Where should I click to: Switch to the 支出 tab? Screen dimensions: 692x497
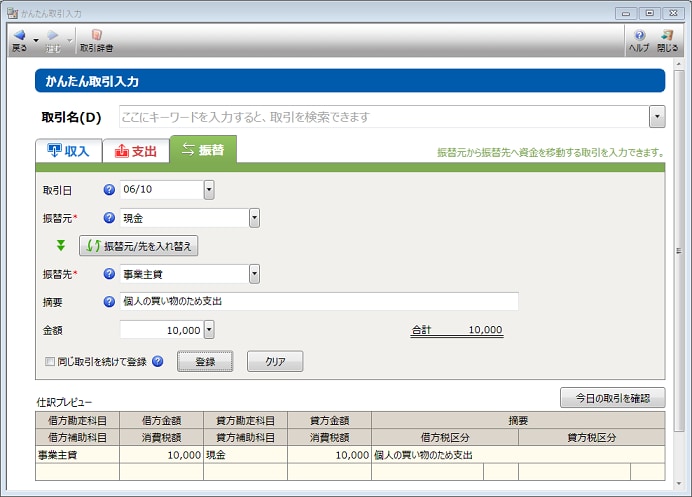pyautogui.click(x=135, y=151)
